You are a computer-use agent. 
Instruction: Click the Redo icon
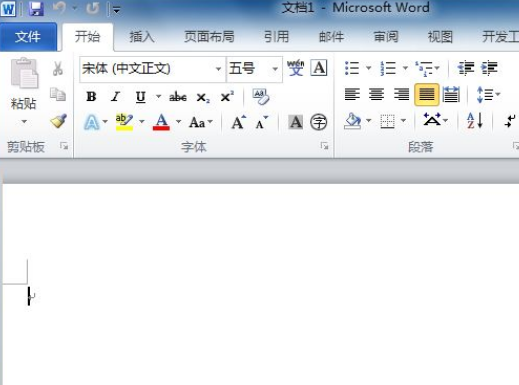pos(92,8)
